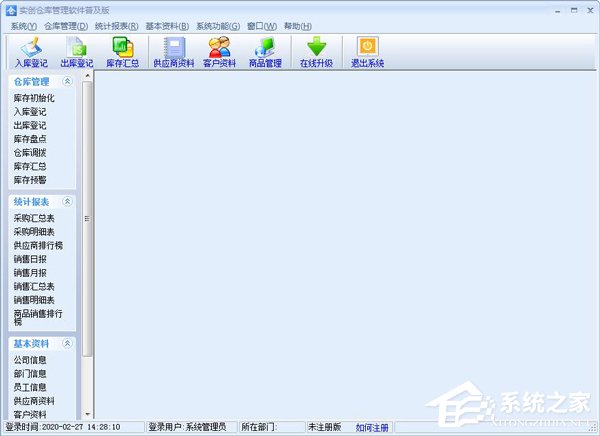The height and width of the screenshot is (436, 600).
Task: Open 供应商资料 toolbar icon
Action: pyautogui.click(x=174, y=52)
